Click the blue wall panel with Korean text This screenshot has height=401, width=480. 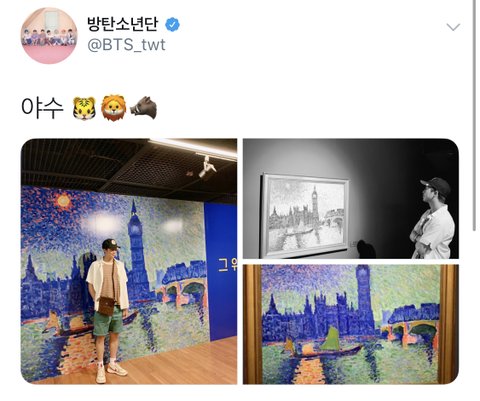(221, 270)
